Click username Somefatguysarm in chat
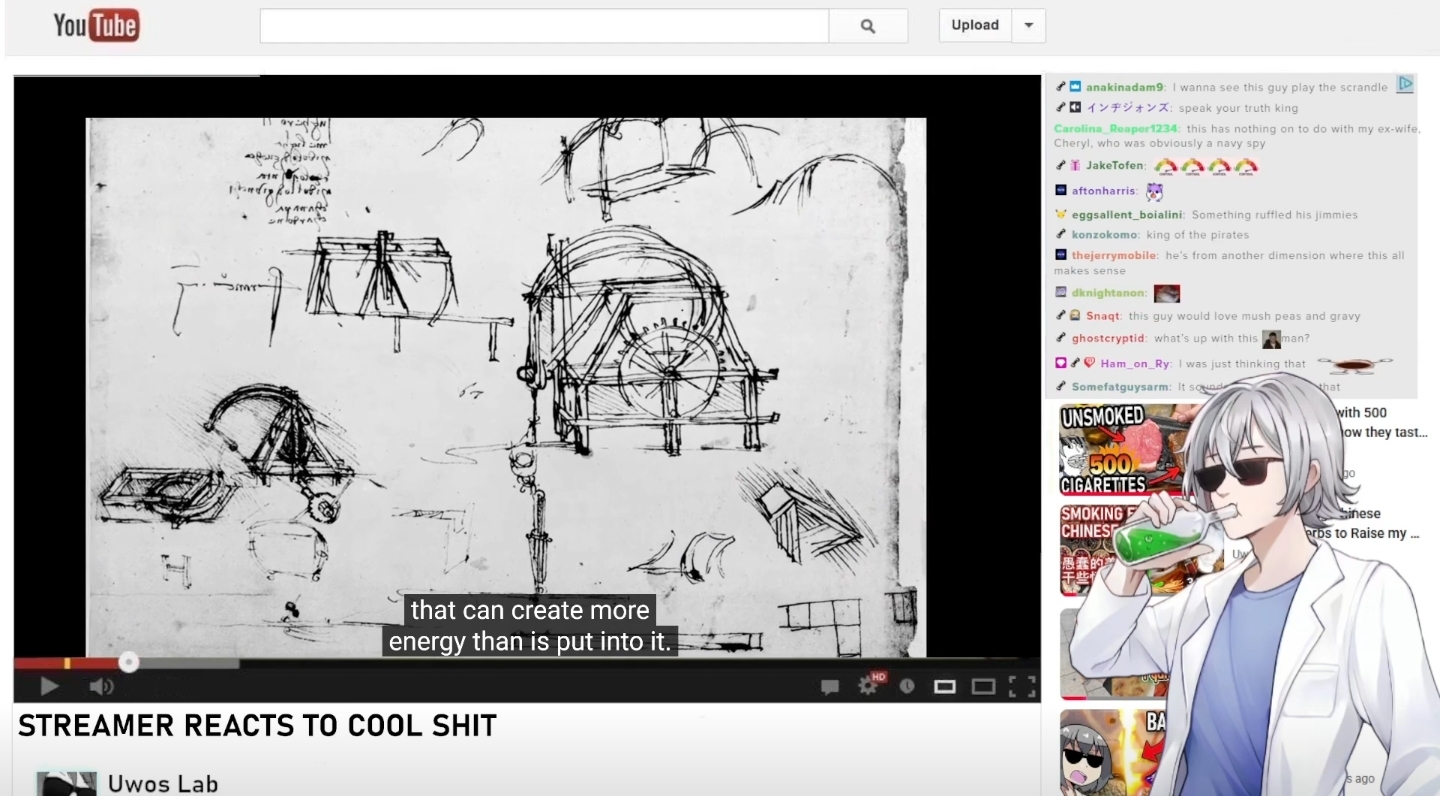 [x=1120, y=387]
